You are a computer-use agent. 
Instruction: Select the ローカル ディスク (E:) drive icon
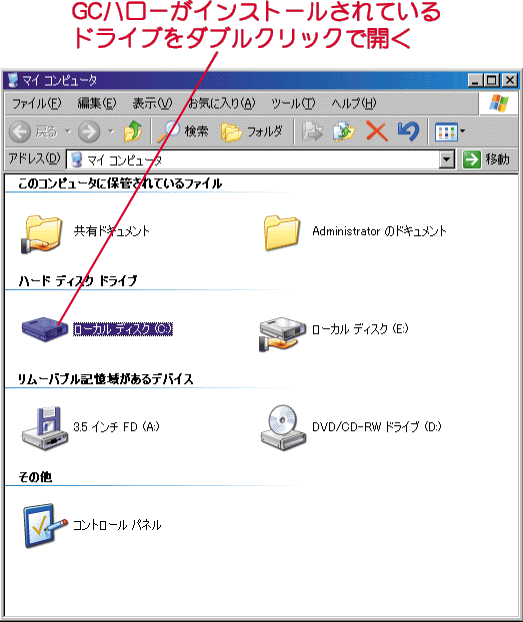coord(283,334)
